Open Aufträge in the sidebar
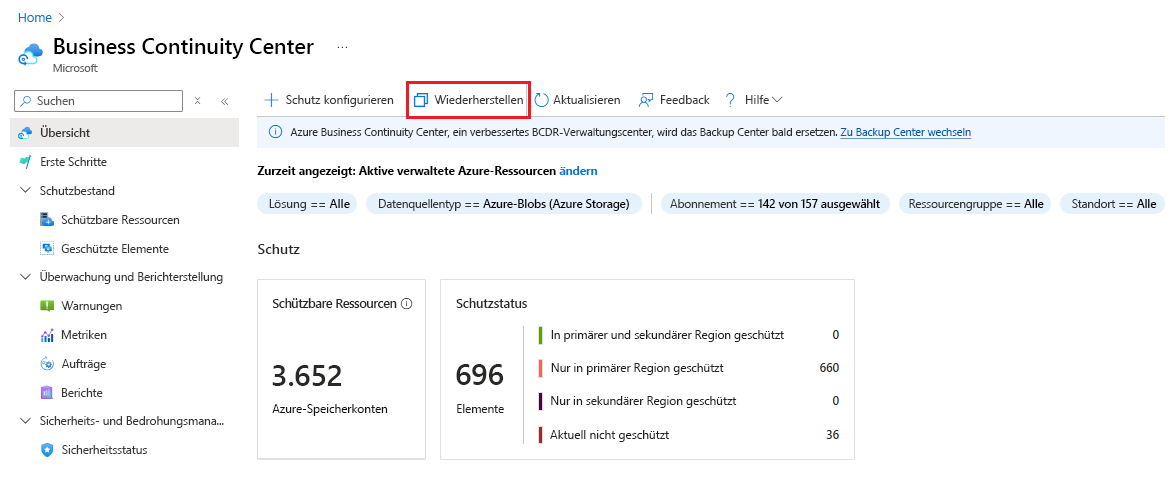This screenshot has height=481, width=1174. (x=83, y=363)
